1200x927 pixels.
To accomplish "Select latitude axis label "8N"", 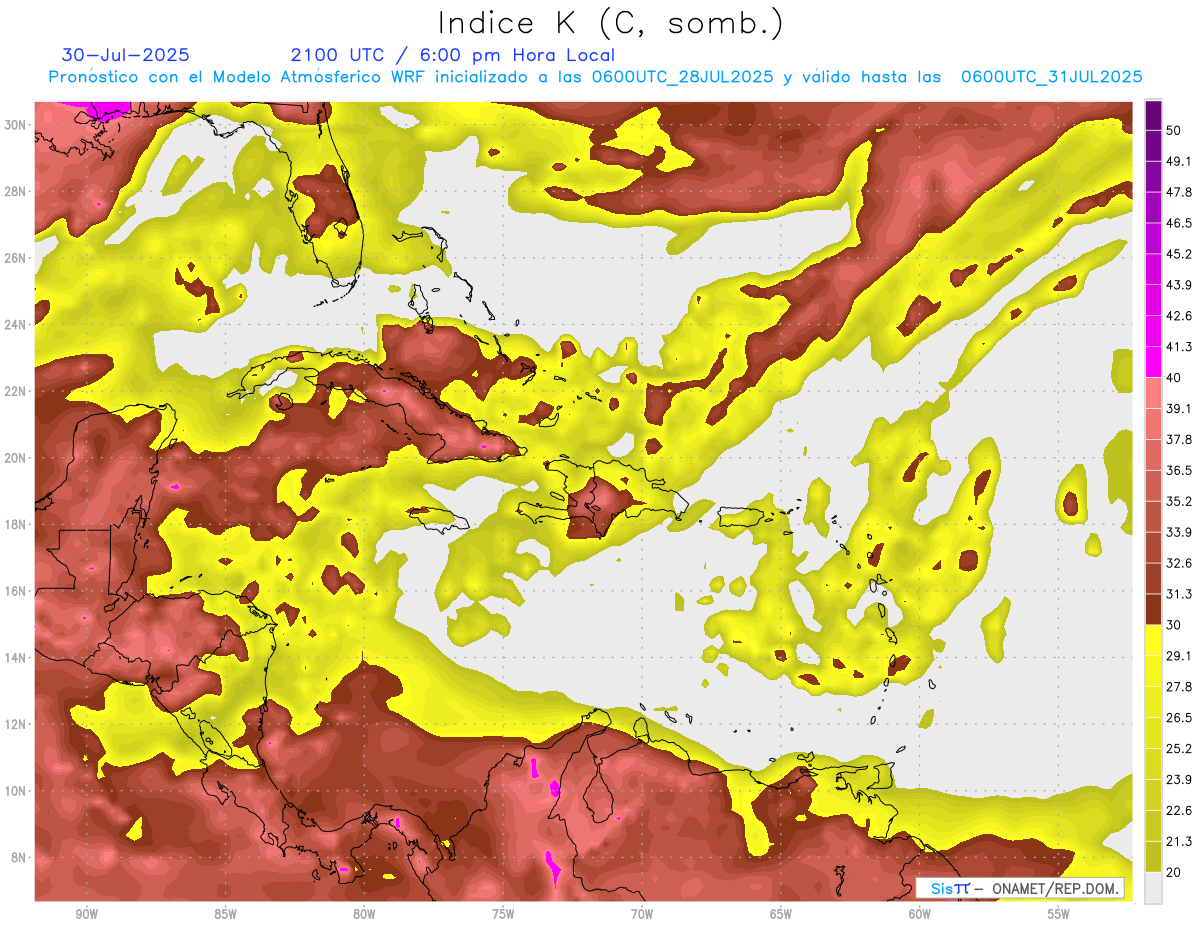I will [x=18, y=857].
